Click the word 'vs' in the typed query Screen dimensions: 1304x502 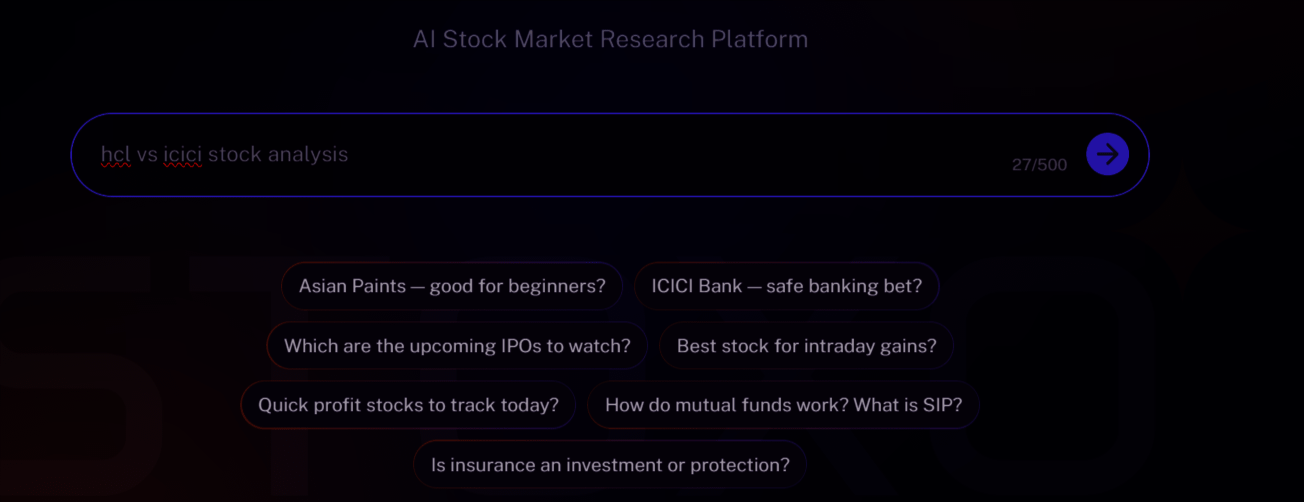coord(147,155)
